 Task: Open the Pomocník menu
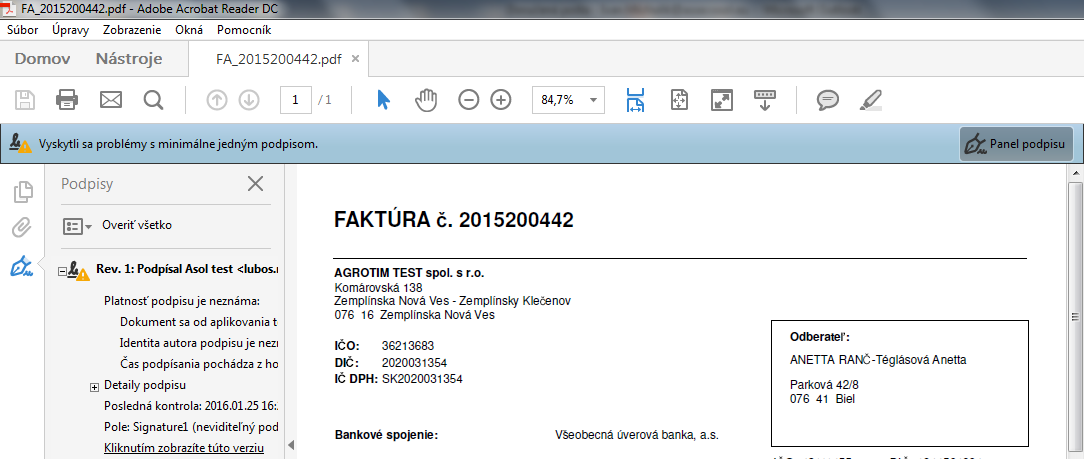point(244,30)
